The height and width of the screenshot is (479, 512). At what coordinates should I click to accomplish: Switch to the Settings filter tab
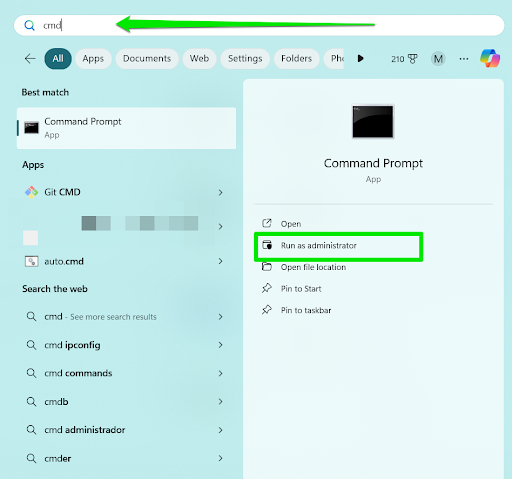tap(245, 59)
